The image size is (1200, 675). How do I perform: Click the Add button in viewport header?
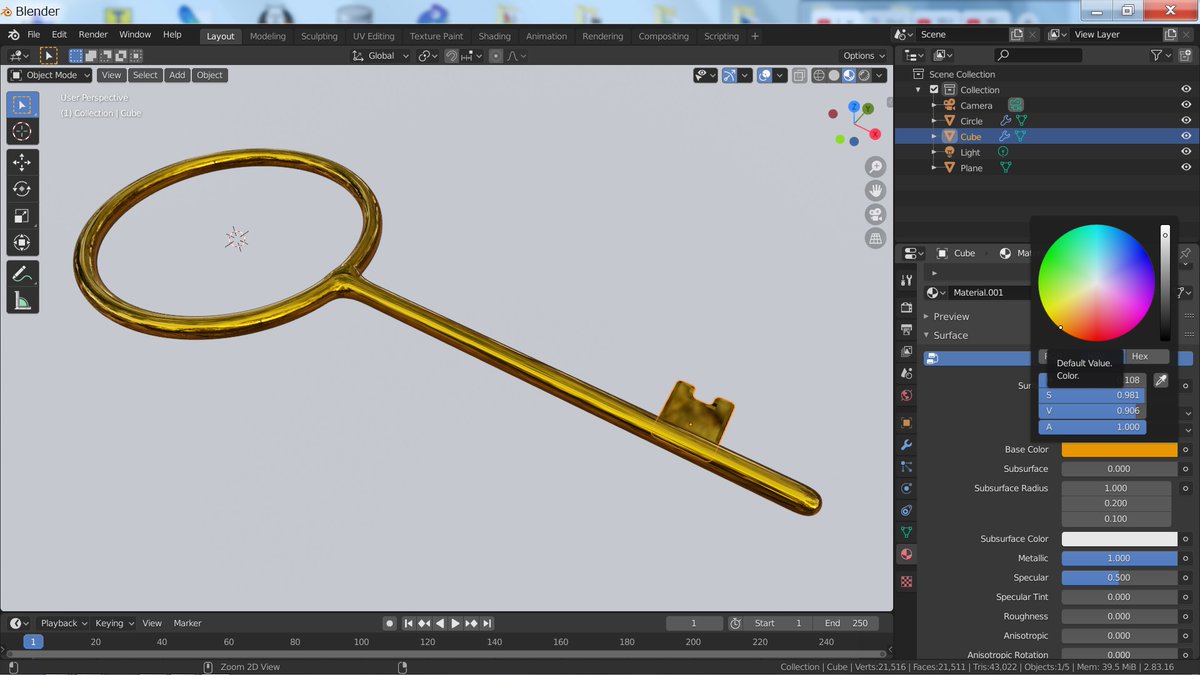tap(177, 75)
